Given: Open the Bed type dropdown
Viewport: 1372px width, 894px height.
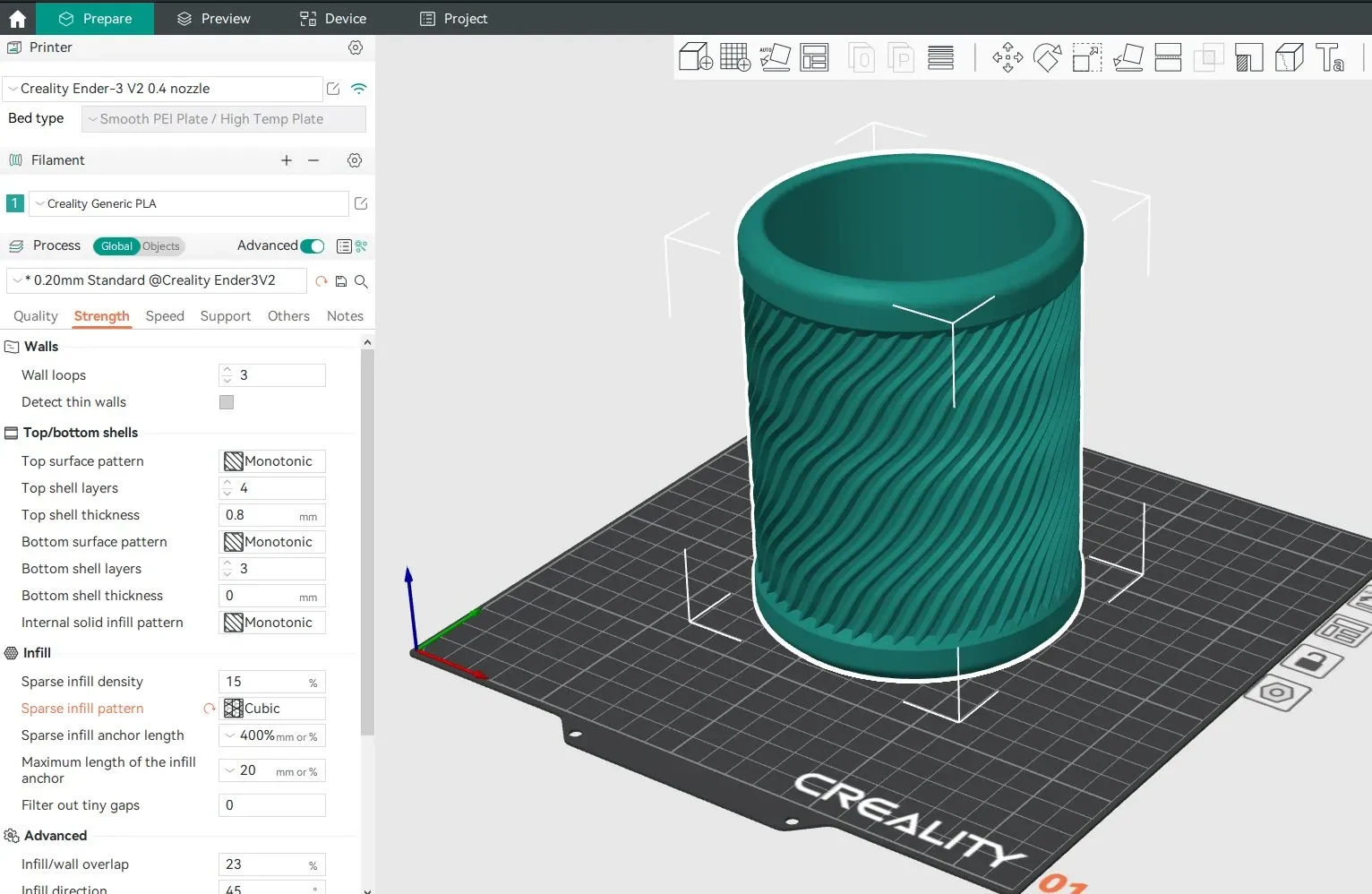Looking at the screenshot, I should (x=224, y=119).
